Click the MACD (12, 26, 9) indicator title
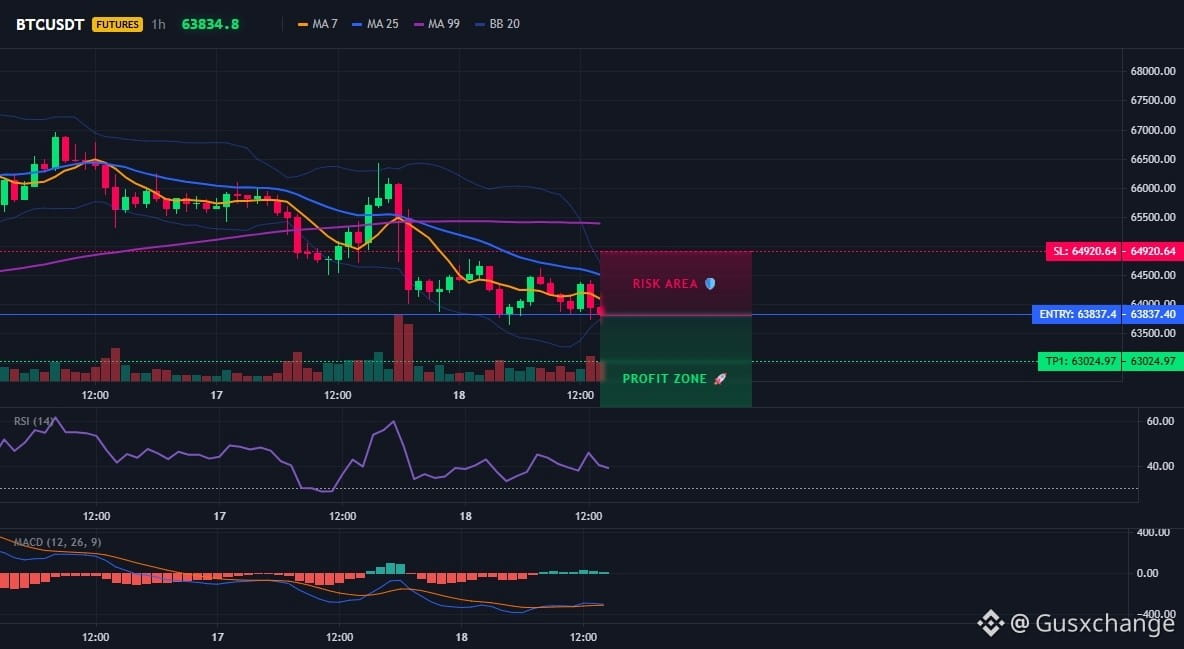The image size is (1184, 649). tap(57, 542)
